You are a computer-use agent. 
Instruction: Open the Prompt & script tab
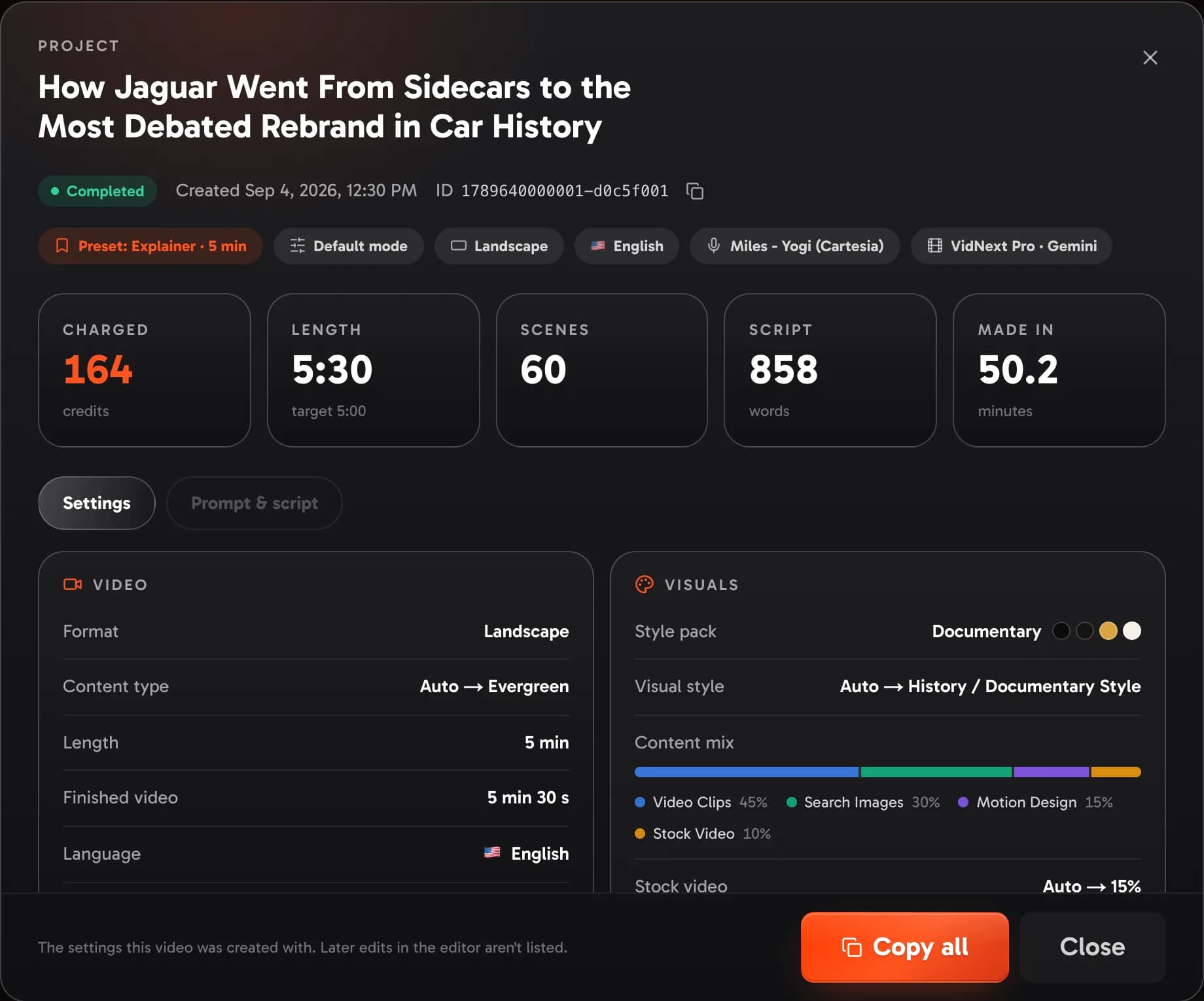(x=255, y=503)
